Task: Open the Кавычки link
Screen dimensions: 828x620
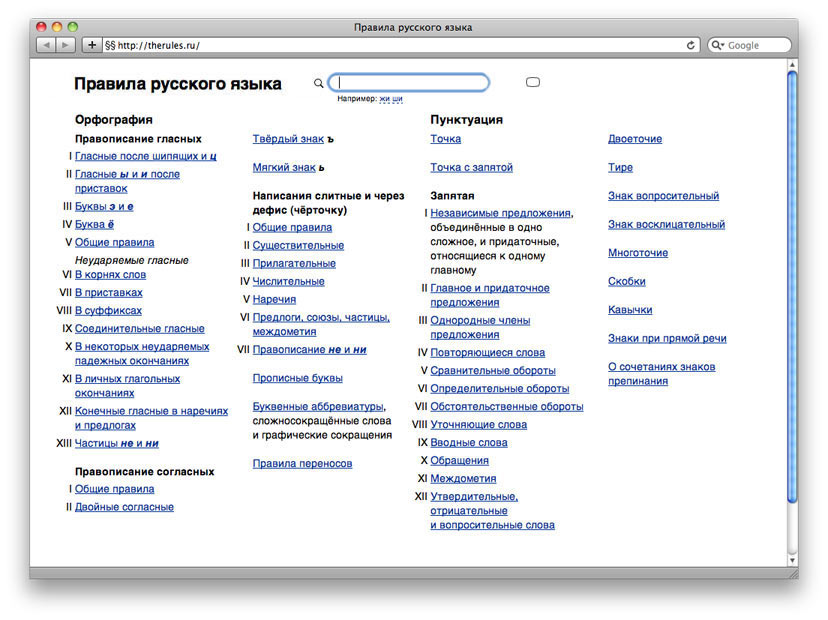Action: point(630,310)
